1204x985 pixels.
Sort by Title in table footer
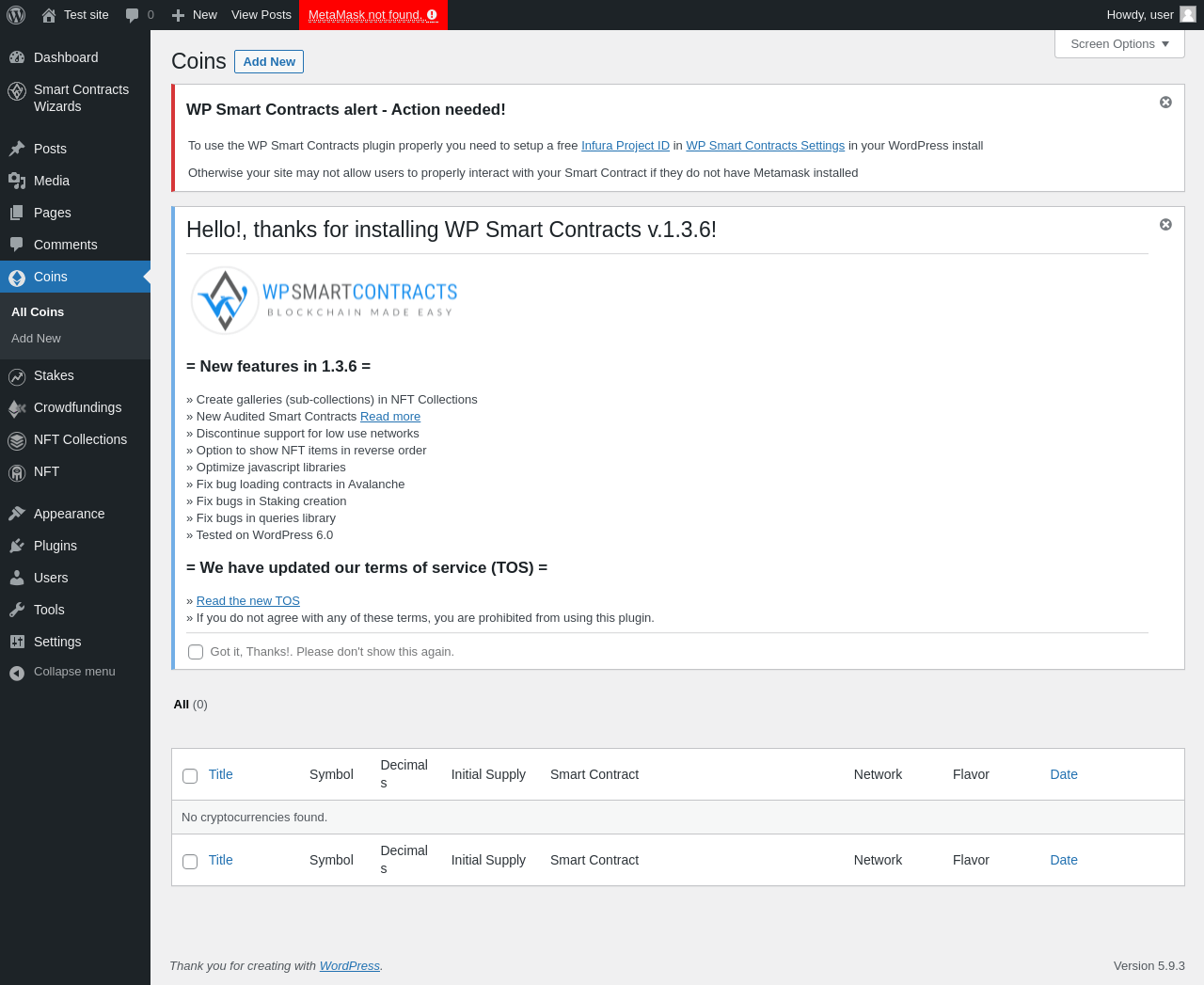point(221,860)
